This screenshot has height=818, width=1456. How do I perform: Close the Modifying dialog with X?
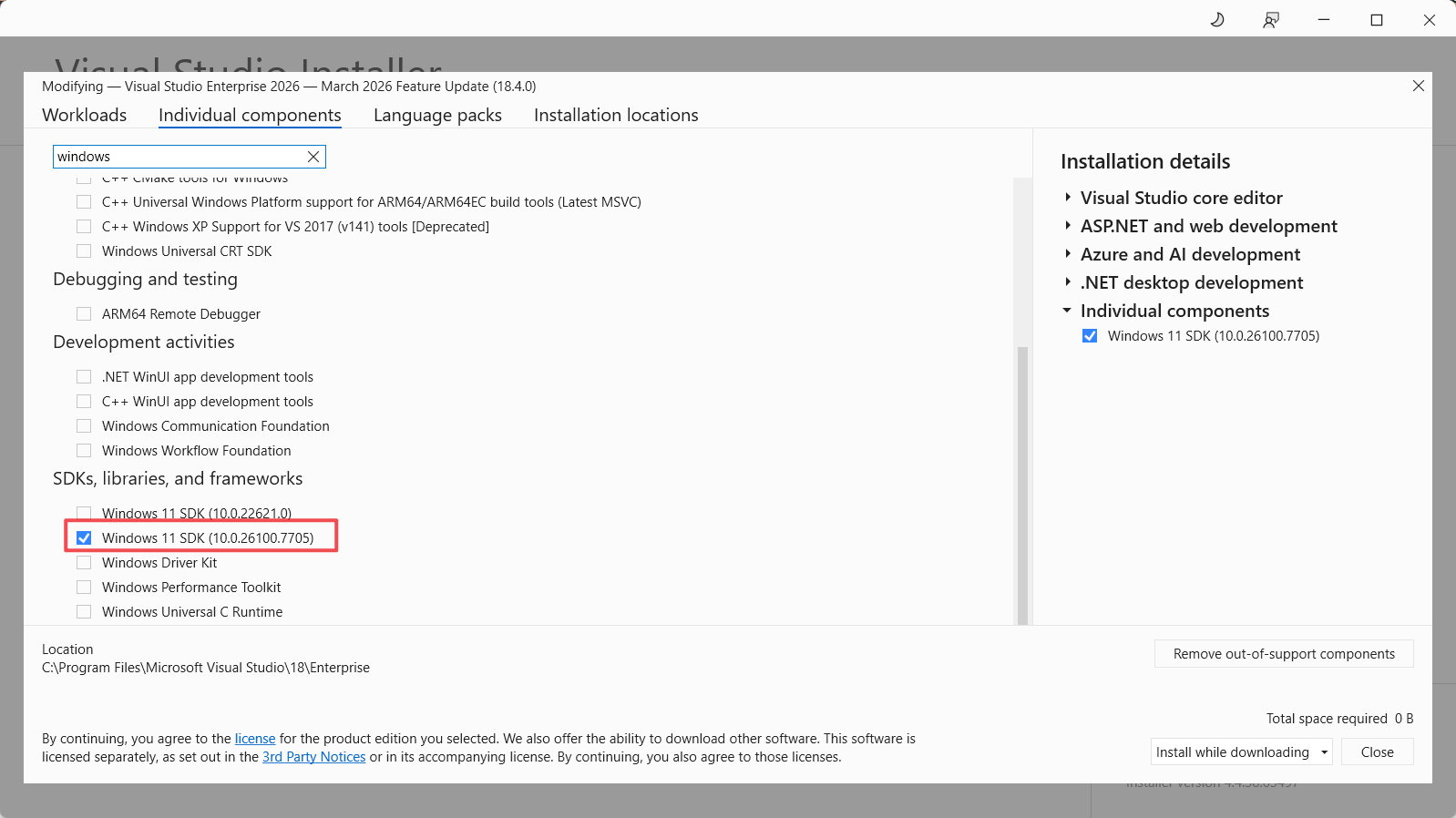[x=1418, y=86]
